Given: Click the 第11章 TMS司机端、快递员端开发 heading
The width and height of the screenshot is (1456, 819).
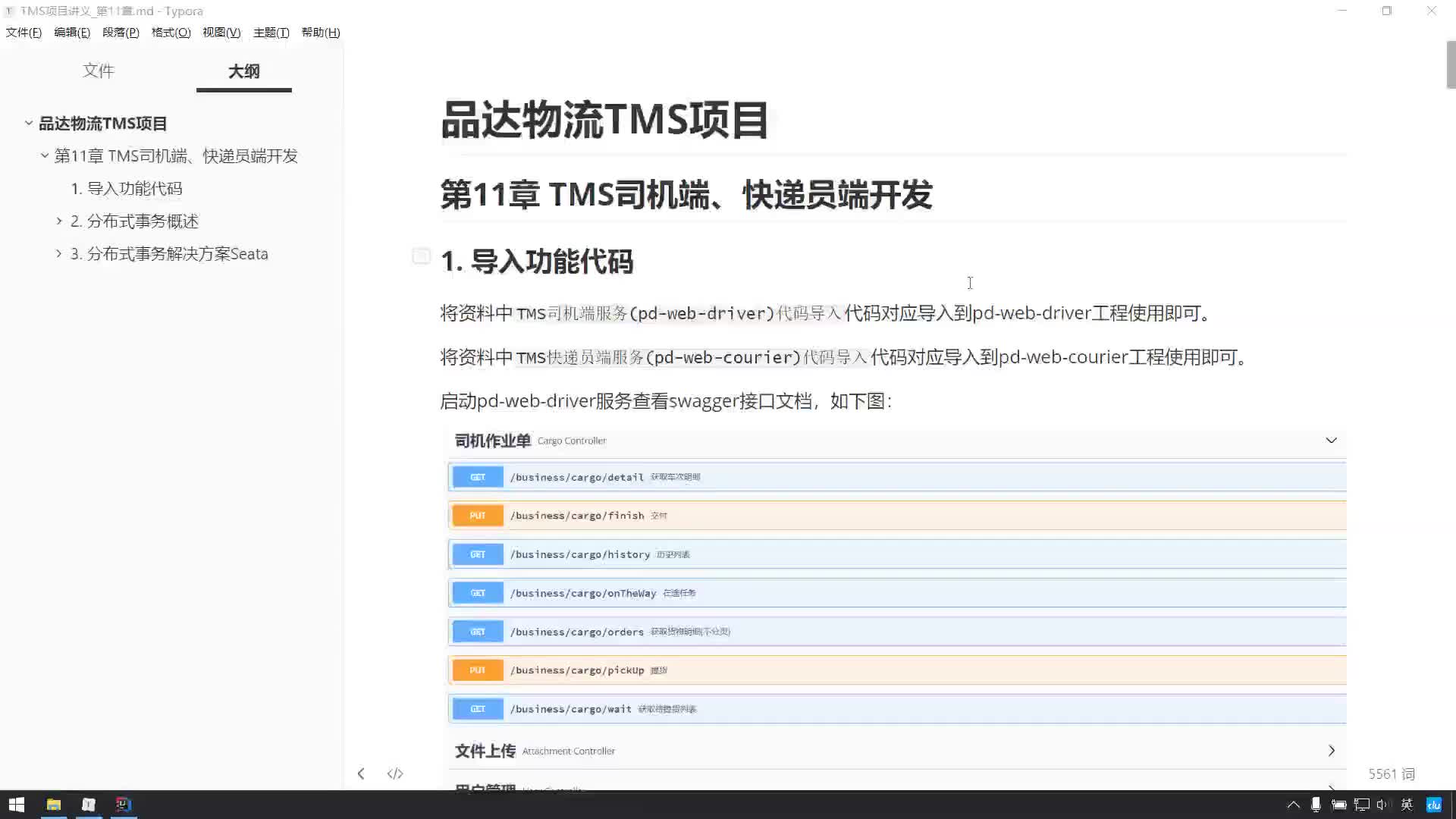Looking at the screenshot, I should pos(686,195).
